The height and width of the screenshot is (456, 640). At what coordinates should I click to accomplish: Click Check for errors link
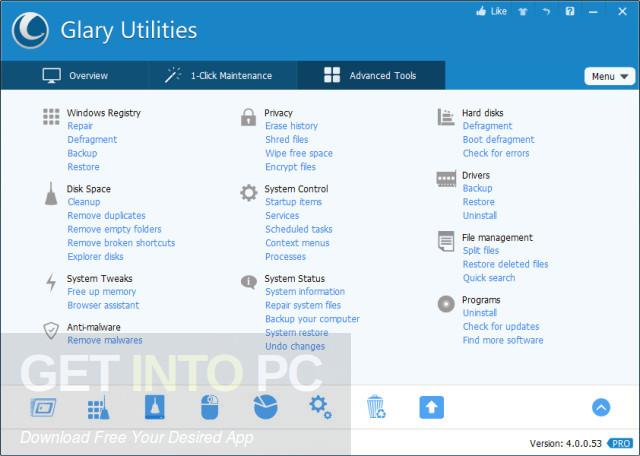(496, 153)
